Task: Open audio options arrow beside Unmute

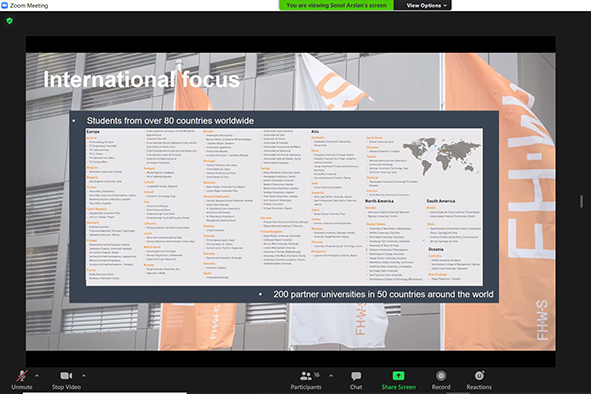Action: [37, 376]
